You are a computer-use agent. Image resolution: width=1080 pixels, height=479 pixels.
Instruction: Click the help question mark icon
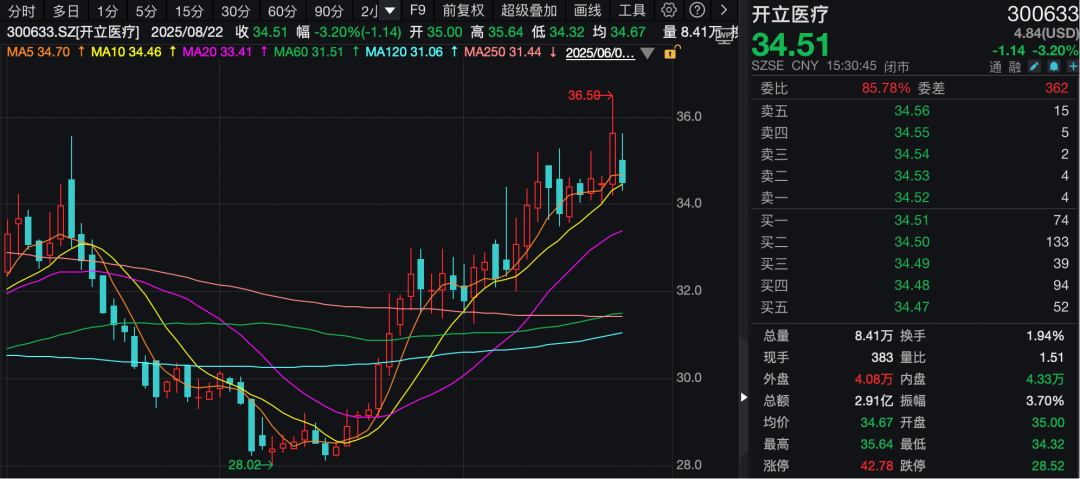click(696, 11)
